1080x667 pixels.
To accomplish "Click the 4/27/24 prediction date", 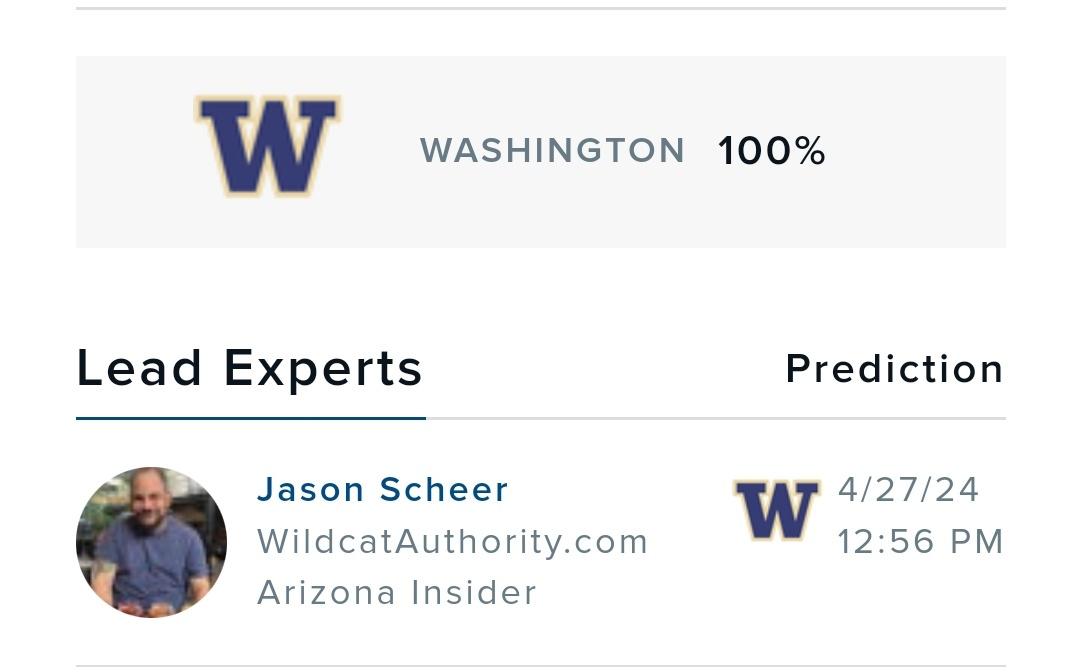I will (x=908, y=489).
